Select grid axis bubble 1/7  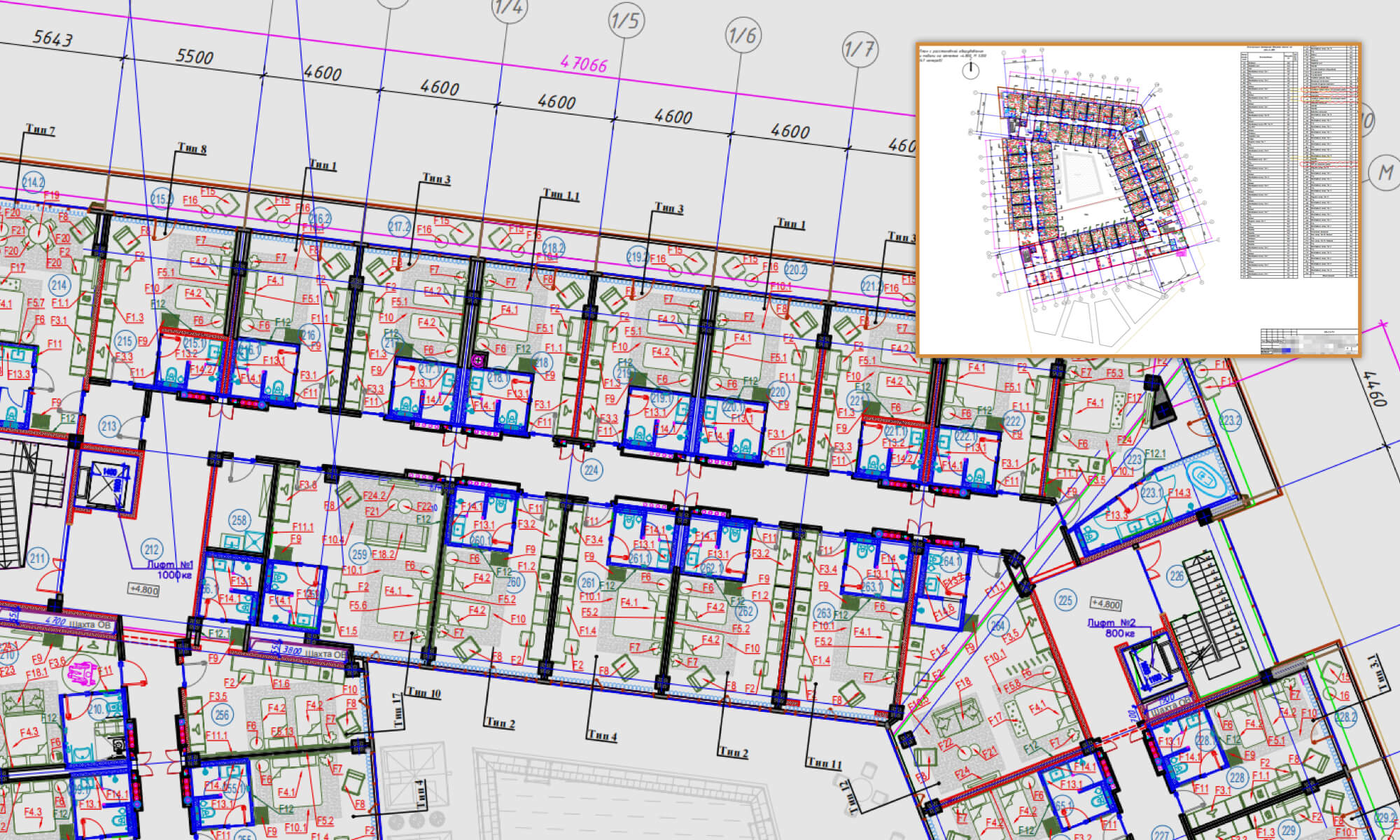click(x=859, y=49)
